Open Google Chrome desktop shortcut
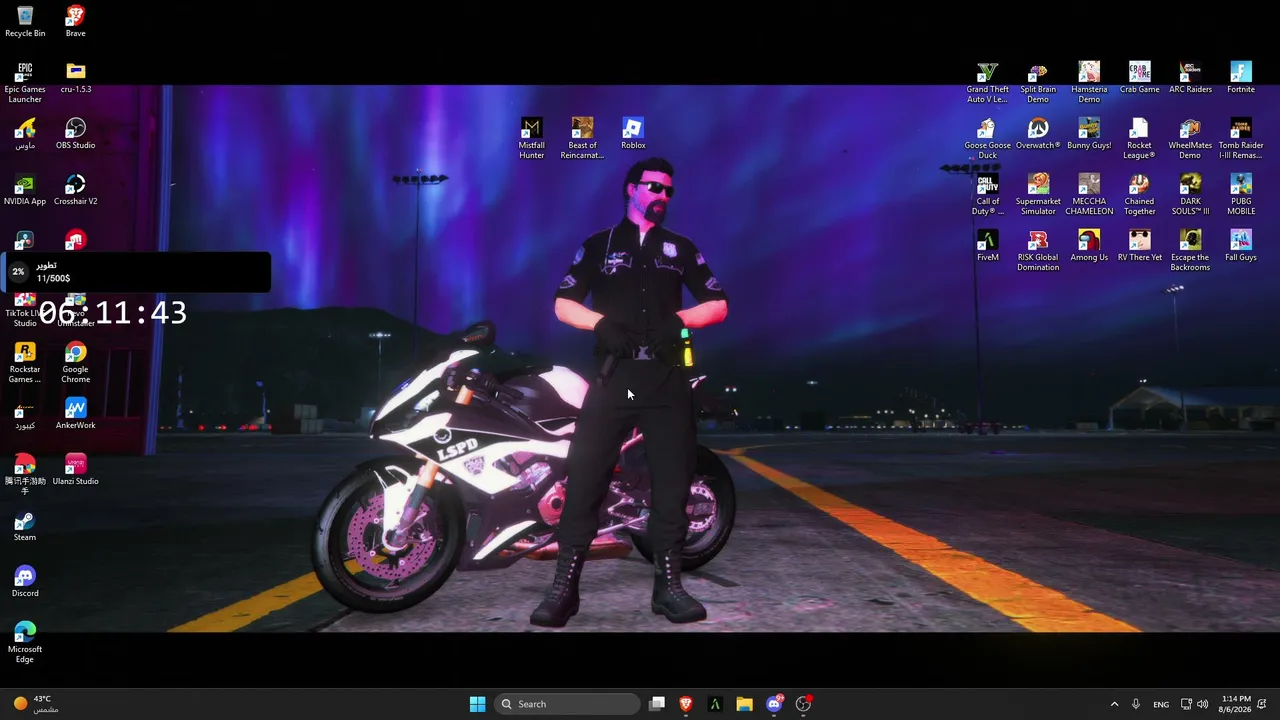Screen dimensions: 1280x720 click(x=75, y=362)
